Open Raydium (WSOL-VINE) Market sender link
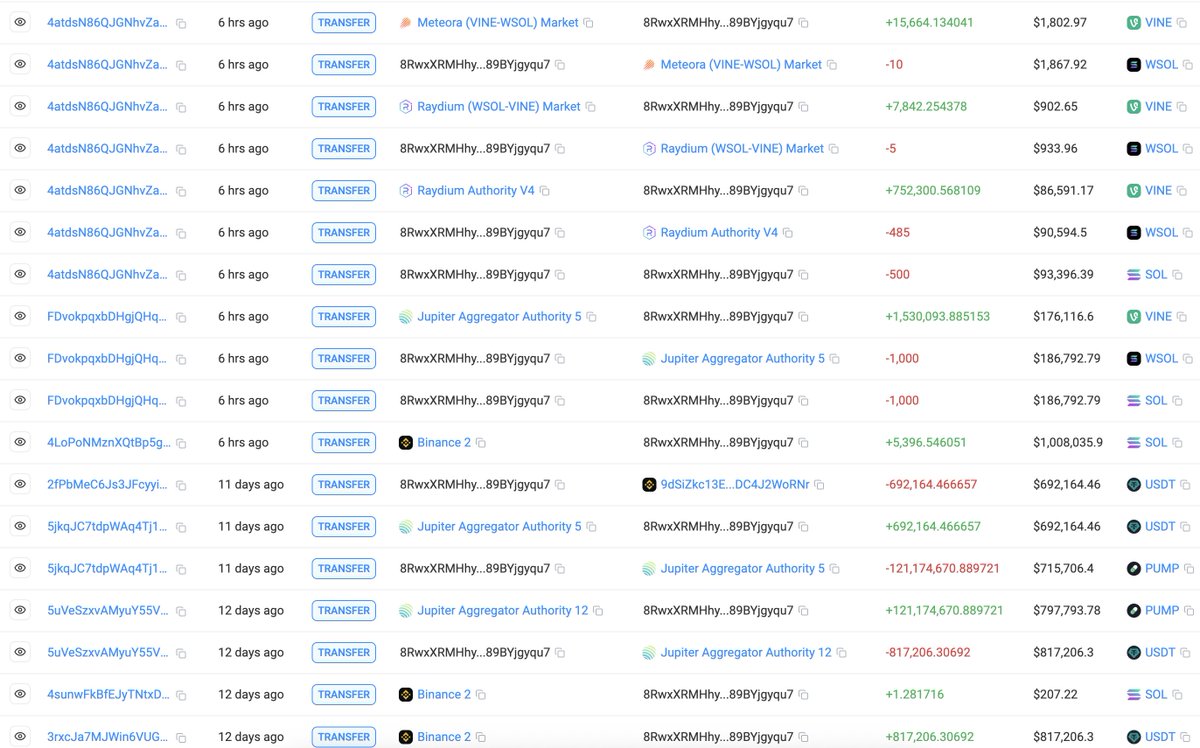The width and height of the screenshot is (1200, 748). coord(499,106)
